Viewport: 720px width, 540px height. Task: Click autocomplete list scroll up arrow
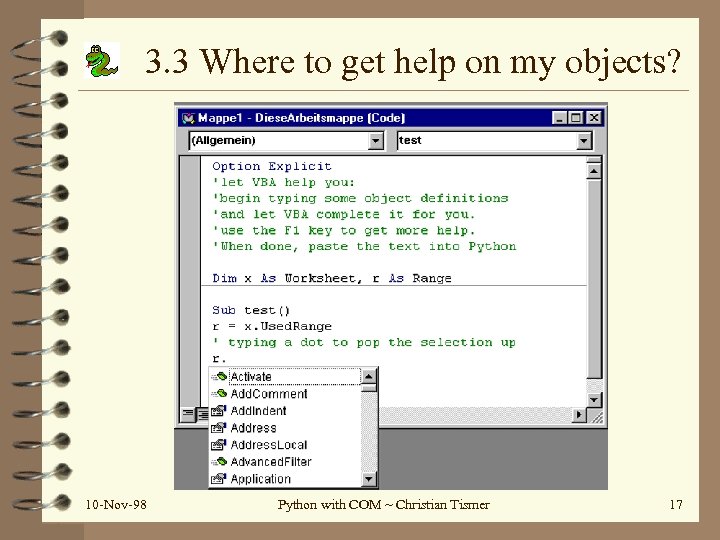point(369,377)
